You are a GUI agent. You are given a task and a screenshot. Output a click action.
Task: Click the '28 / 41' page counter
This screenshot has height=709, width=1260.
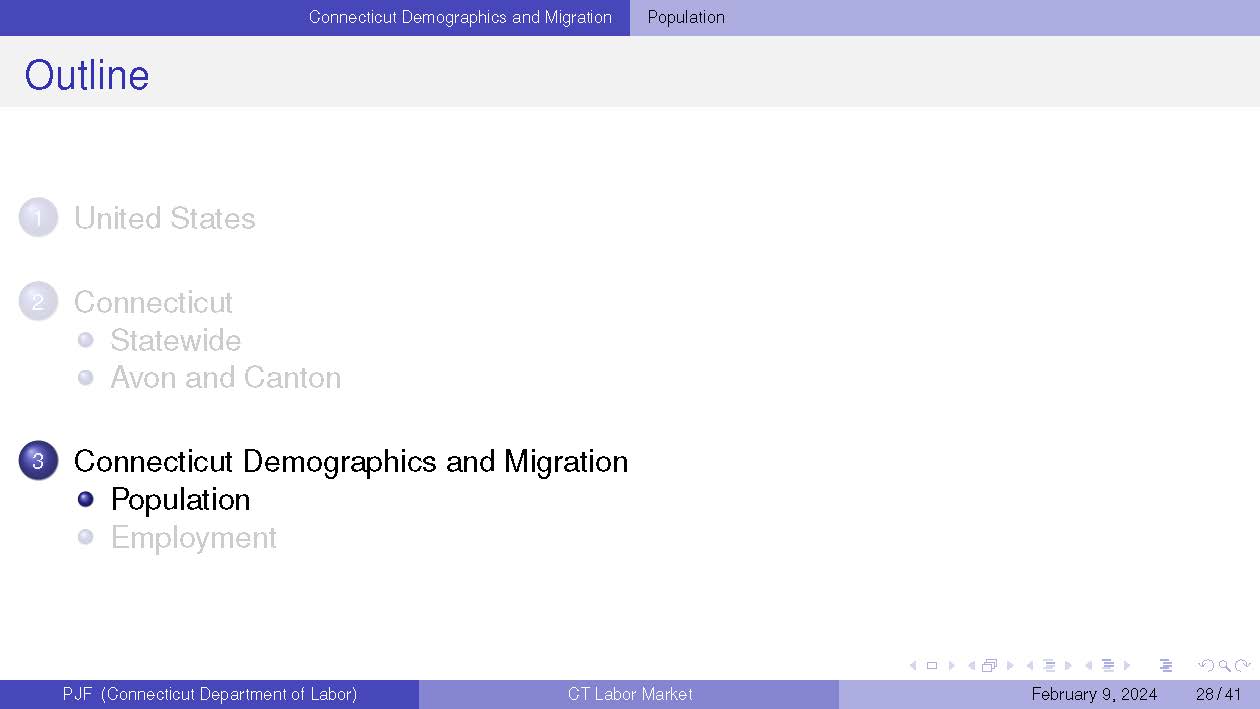pyautogui.click(x=1218, y=694)
